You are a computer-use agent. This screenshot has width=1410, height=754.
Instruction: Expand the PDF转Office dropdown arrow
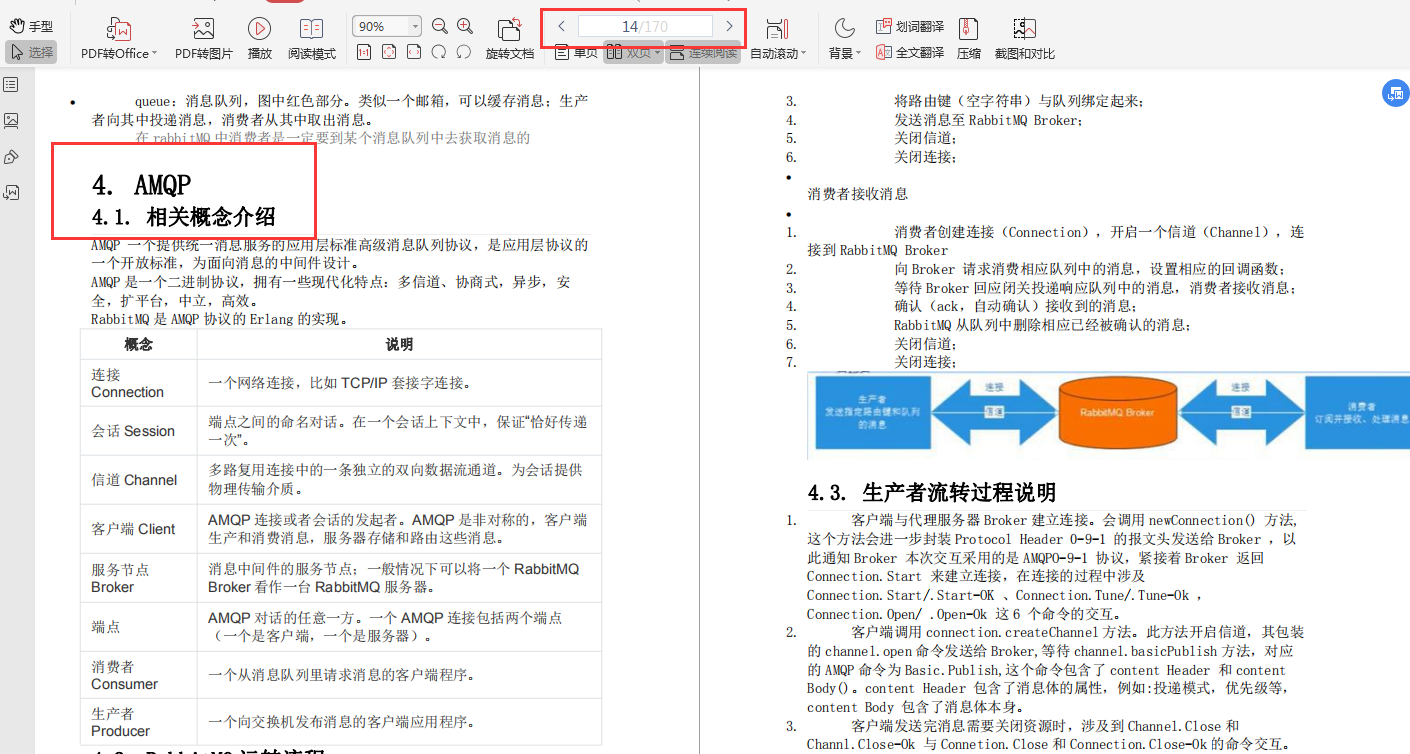(x=155, y=54)
